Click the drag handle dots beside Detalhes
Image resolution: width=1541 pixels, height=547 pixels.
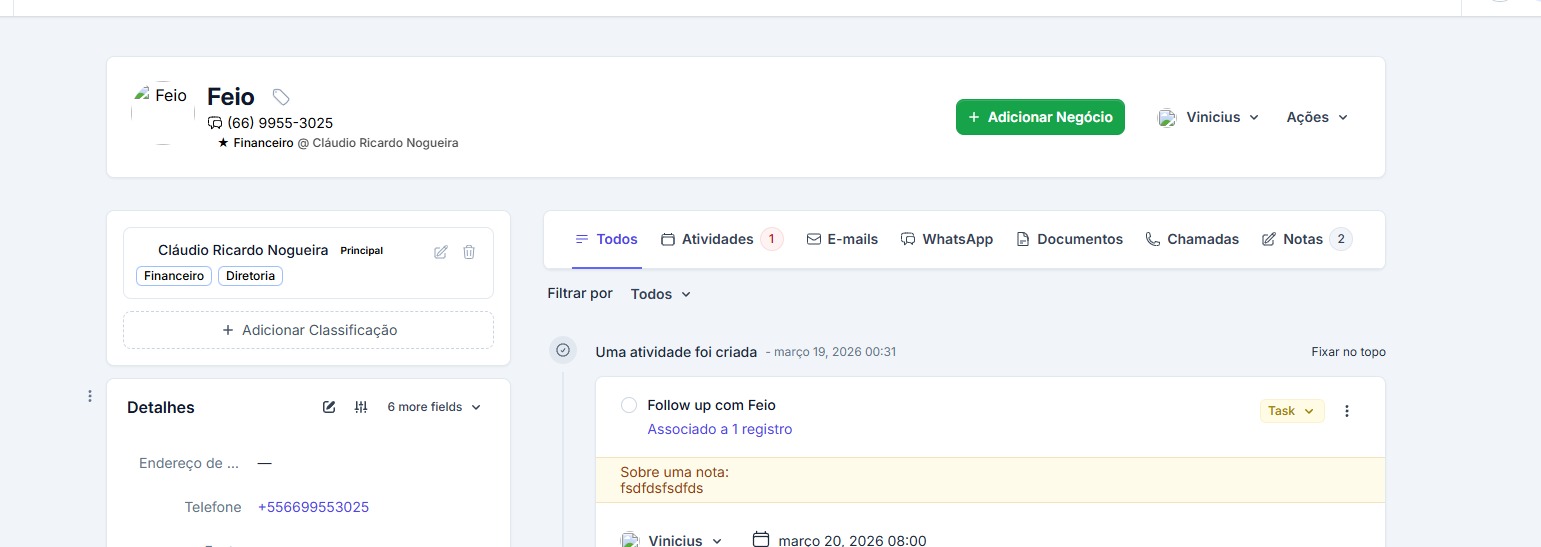(x=90, y=396)
